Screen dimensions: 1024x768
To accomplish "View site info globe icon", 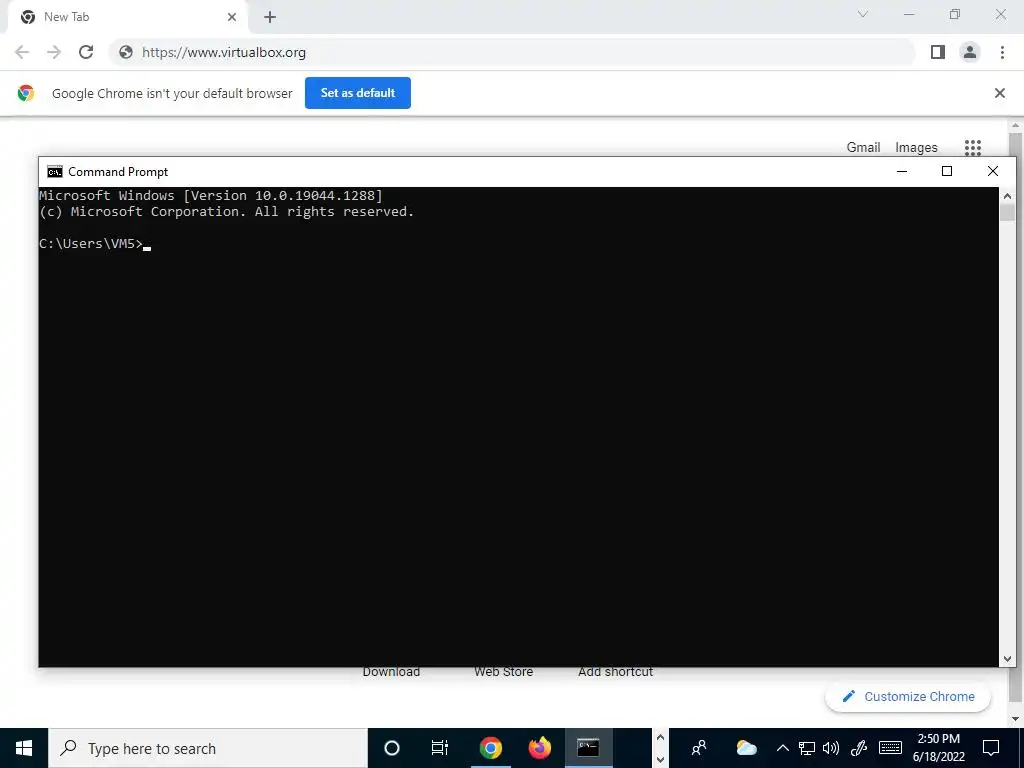I will click(126, 52).
